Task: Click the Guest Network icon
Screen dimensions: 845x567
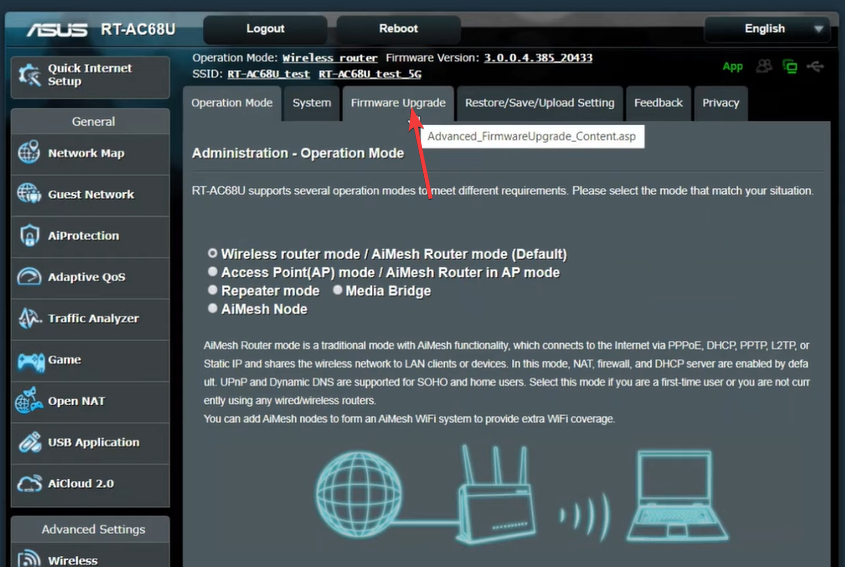Action: [29, 193]
